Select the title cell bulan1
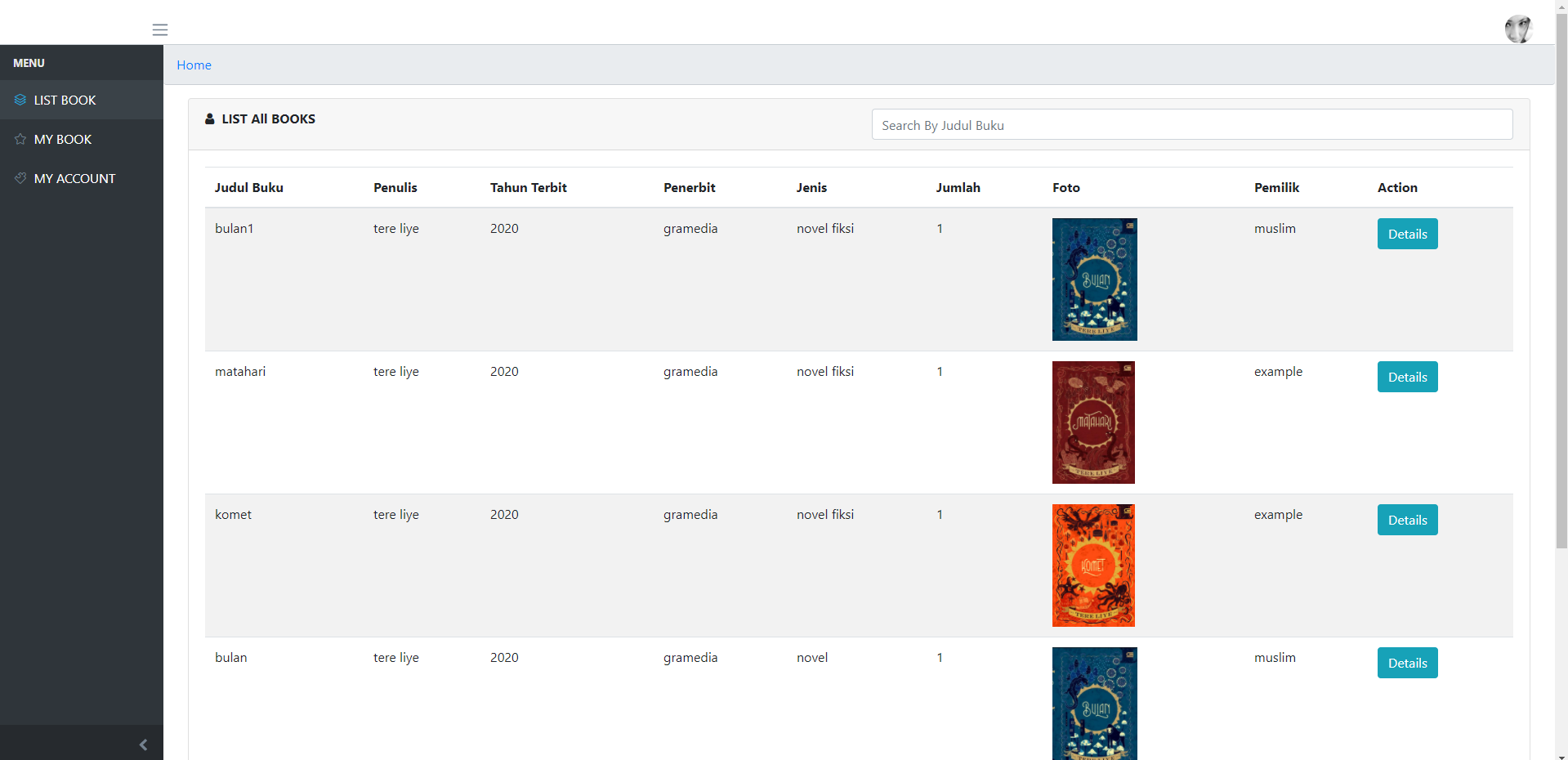This screenshot has width=1568, height=760. 235,228
